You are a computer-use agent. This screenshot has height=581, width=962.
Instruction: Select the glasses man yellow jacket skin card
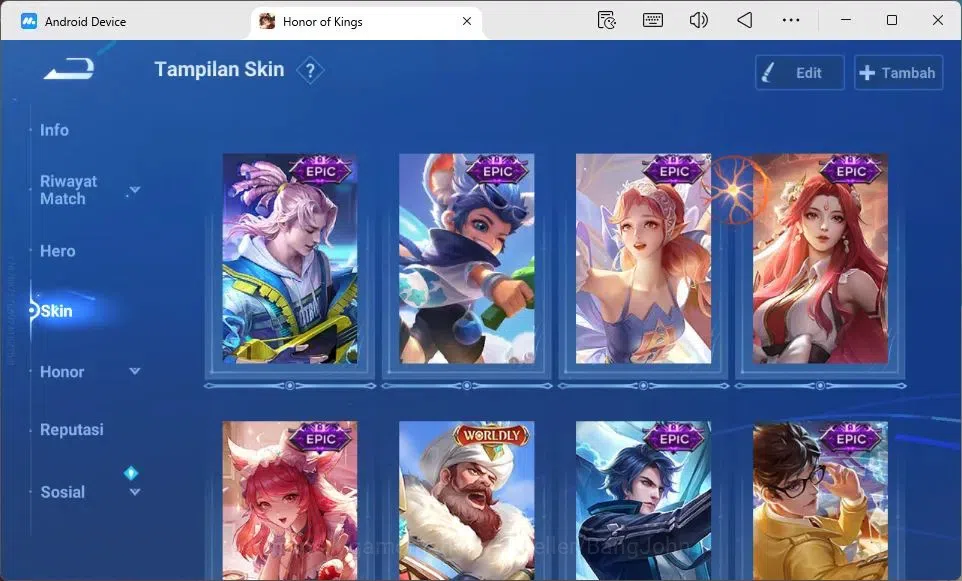tap(820, 501)
